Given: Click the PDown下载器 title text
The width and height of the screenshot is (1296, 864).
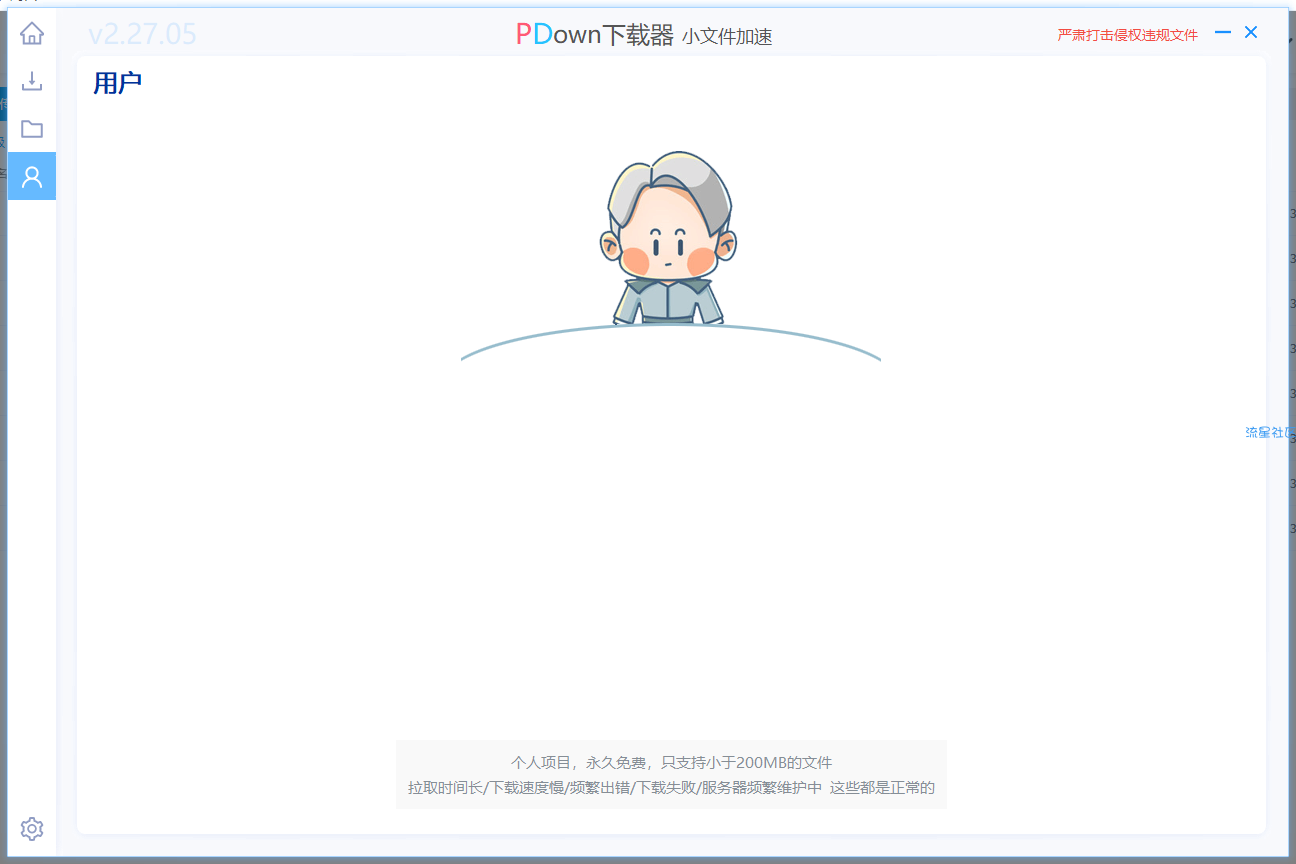Looking at the screenshot, I should pyautogui.click(x=595, y=35).
